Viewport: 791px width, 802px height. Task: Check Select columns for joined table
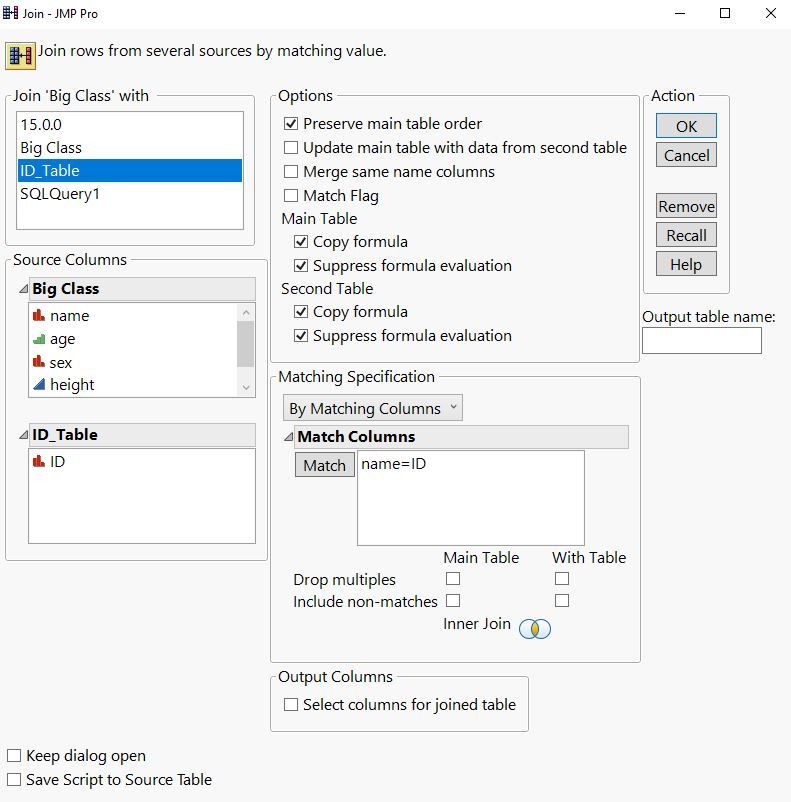(x=292, y=705)
